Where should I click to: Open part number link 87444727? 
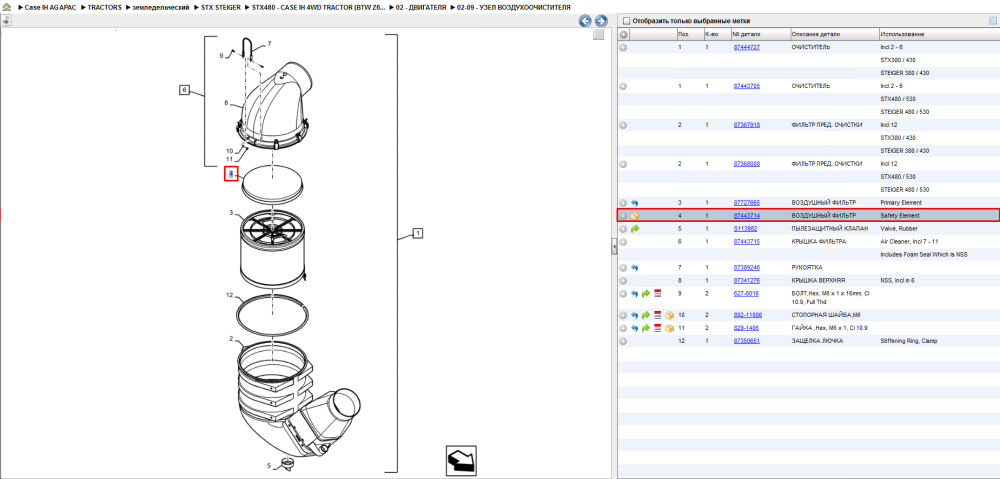746,48
